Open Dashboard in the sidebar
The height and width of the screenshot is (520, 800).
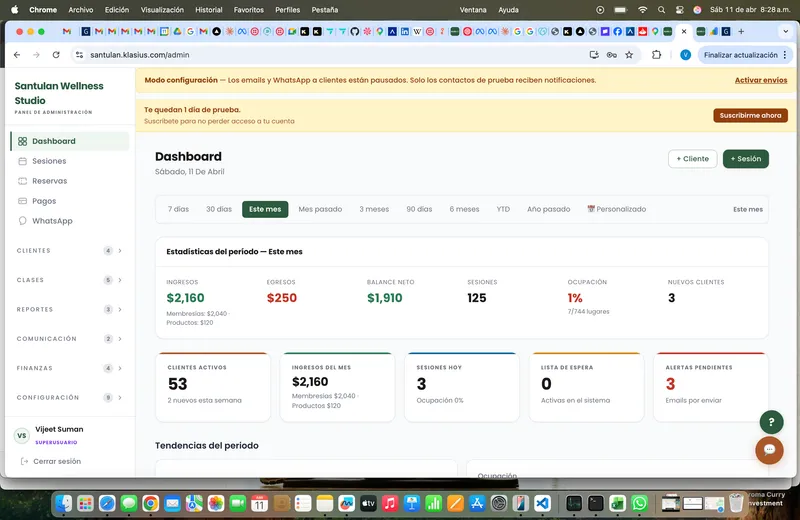70,141
